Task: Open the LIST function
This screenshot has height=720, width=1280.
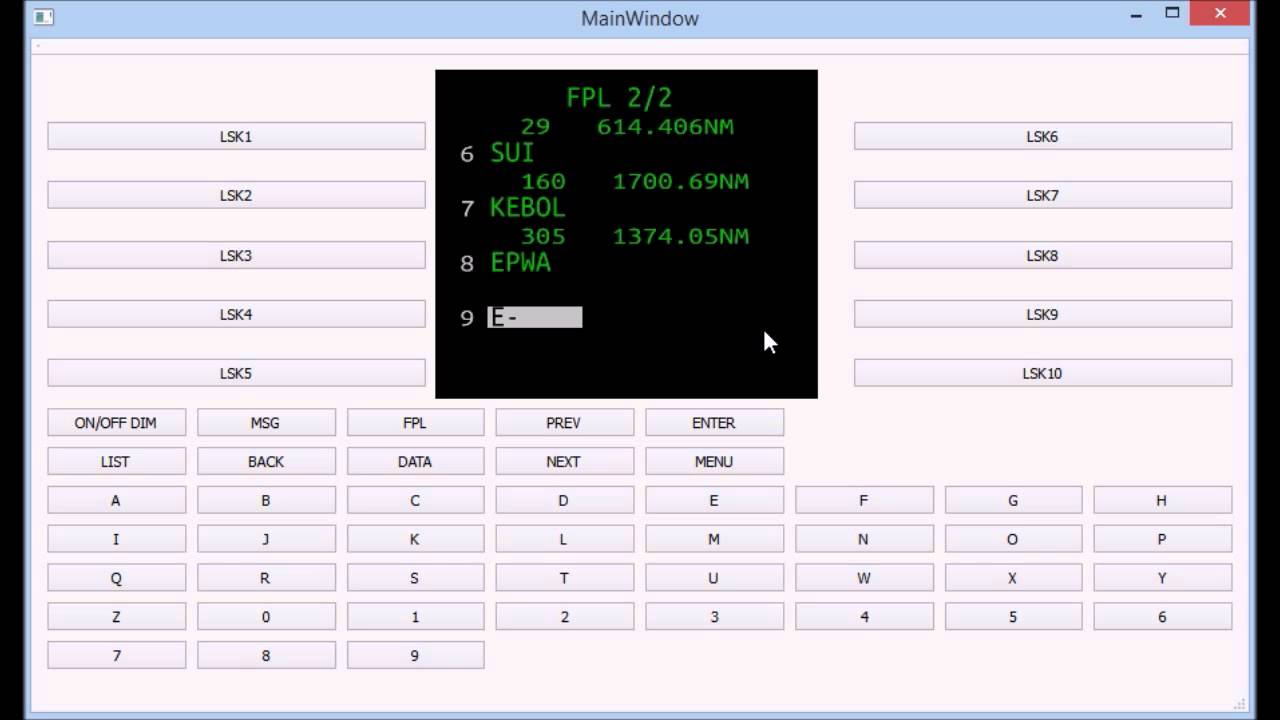Action: point(116,461)
